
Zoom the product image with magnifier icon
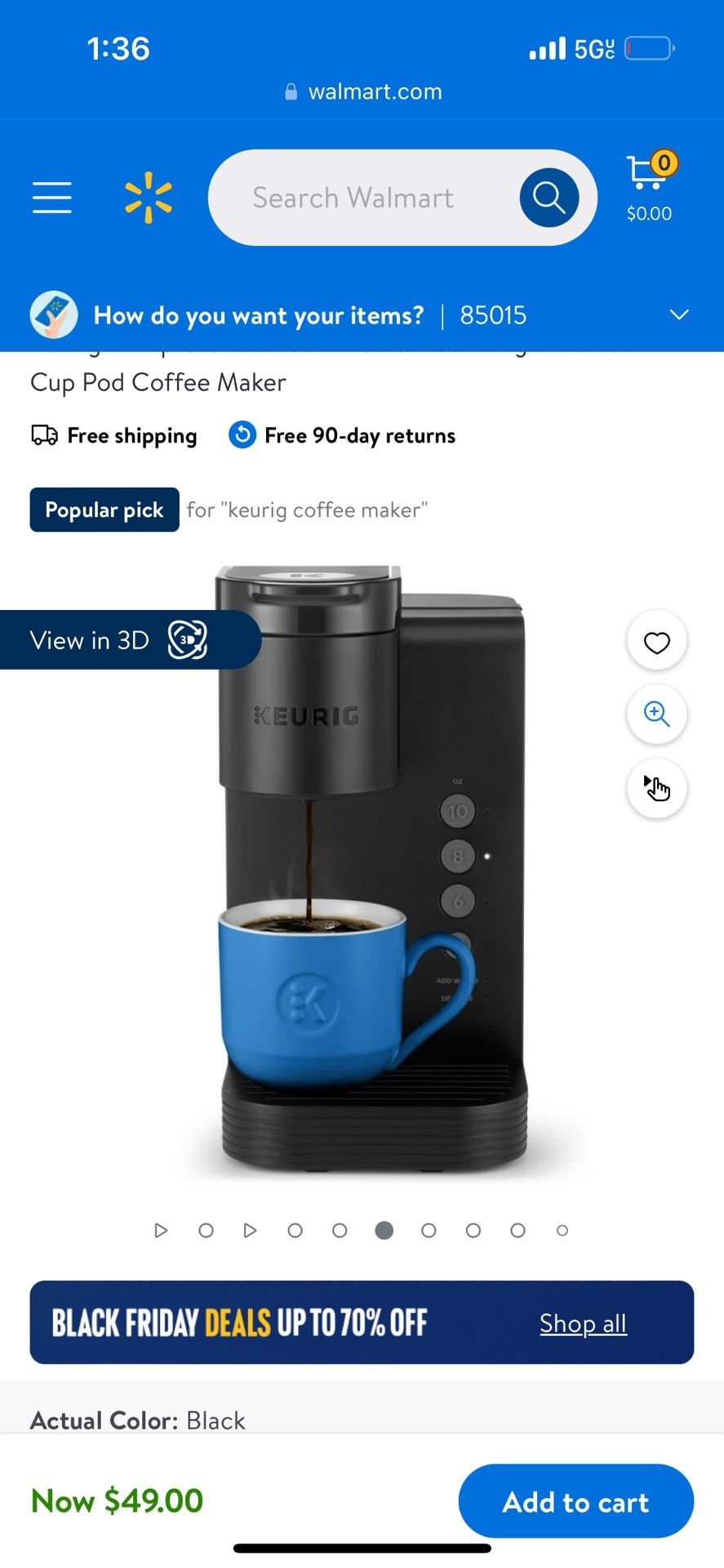click(657, 715)
